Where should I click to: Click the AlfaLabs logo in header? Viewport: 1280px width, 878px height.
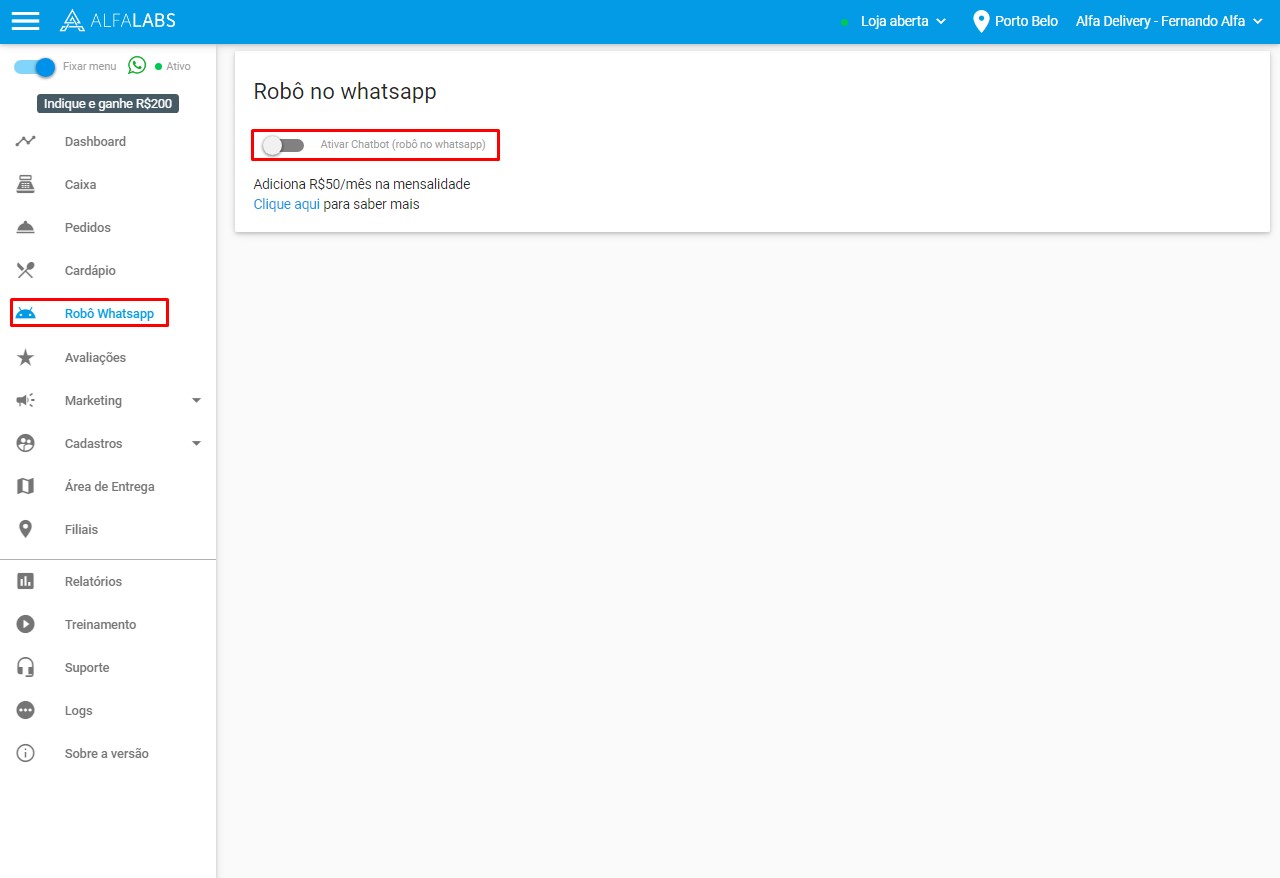tap(117, 21)
